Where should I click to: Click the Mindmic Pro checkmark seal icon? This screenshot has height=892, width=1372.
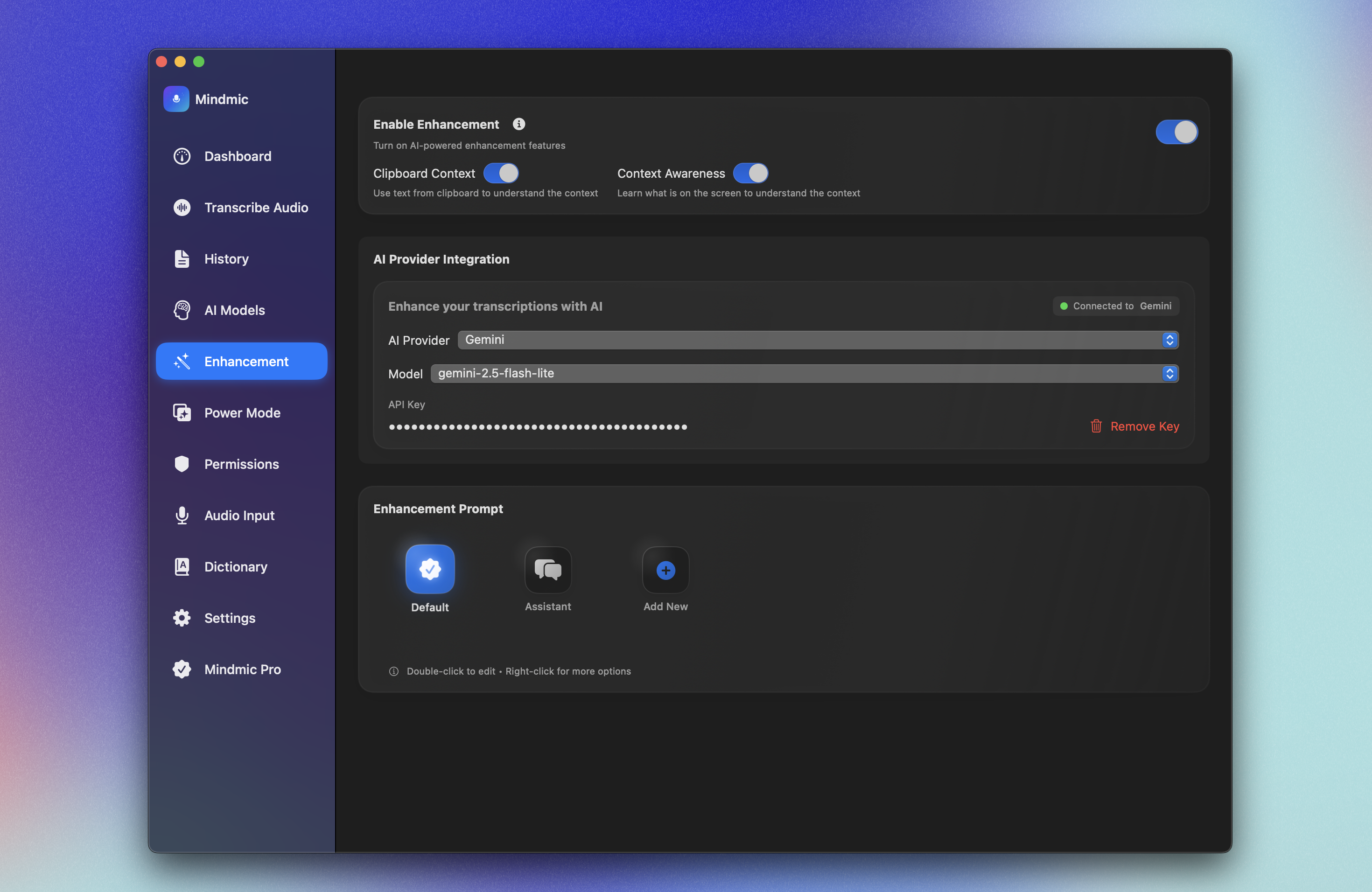point(182,669)
